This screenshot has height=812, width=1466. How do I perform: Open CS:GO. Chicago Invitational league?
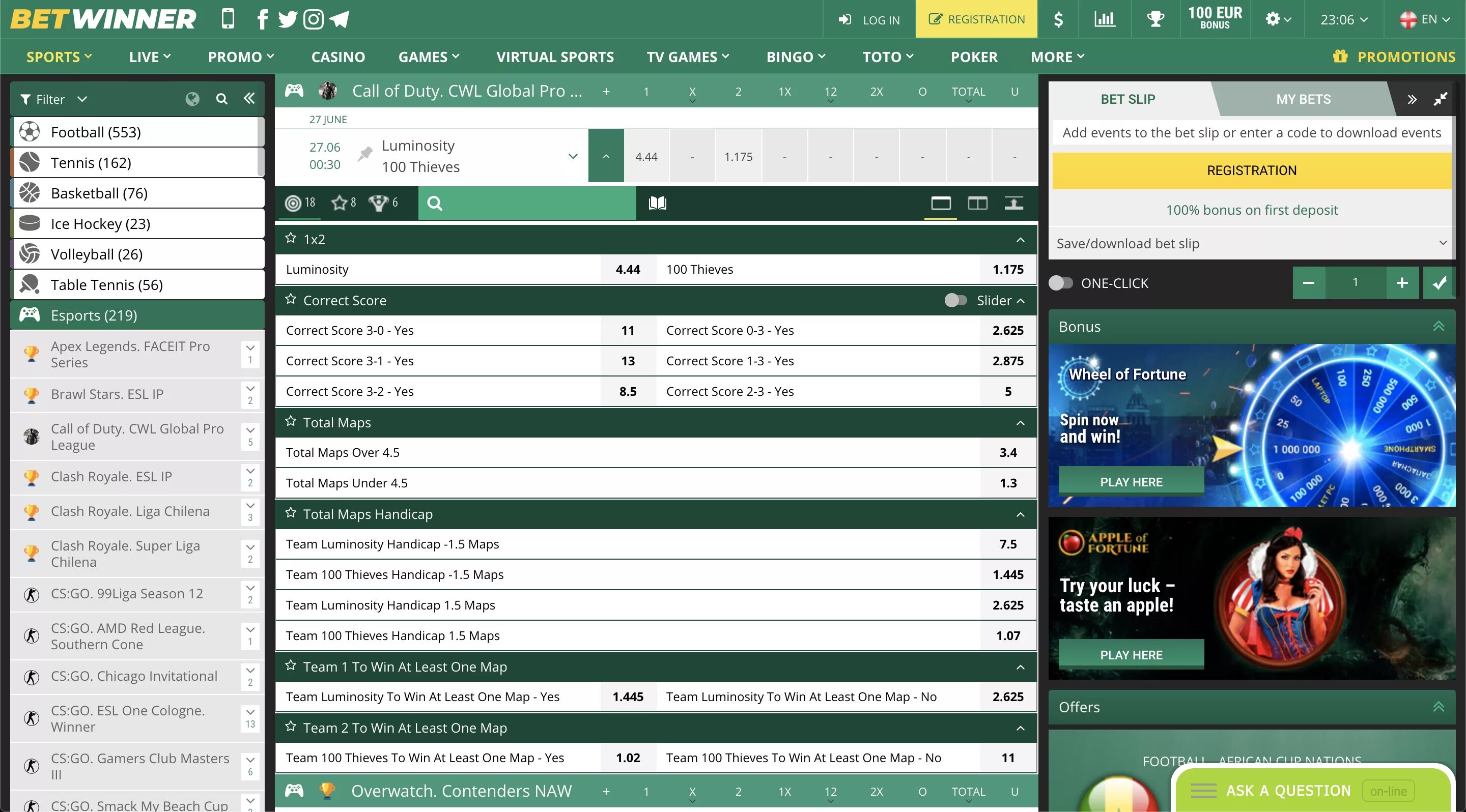tap(134, 676)
